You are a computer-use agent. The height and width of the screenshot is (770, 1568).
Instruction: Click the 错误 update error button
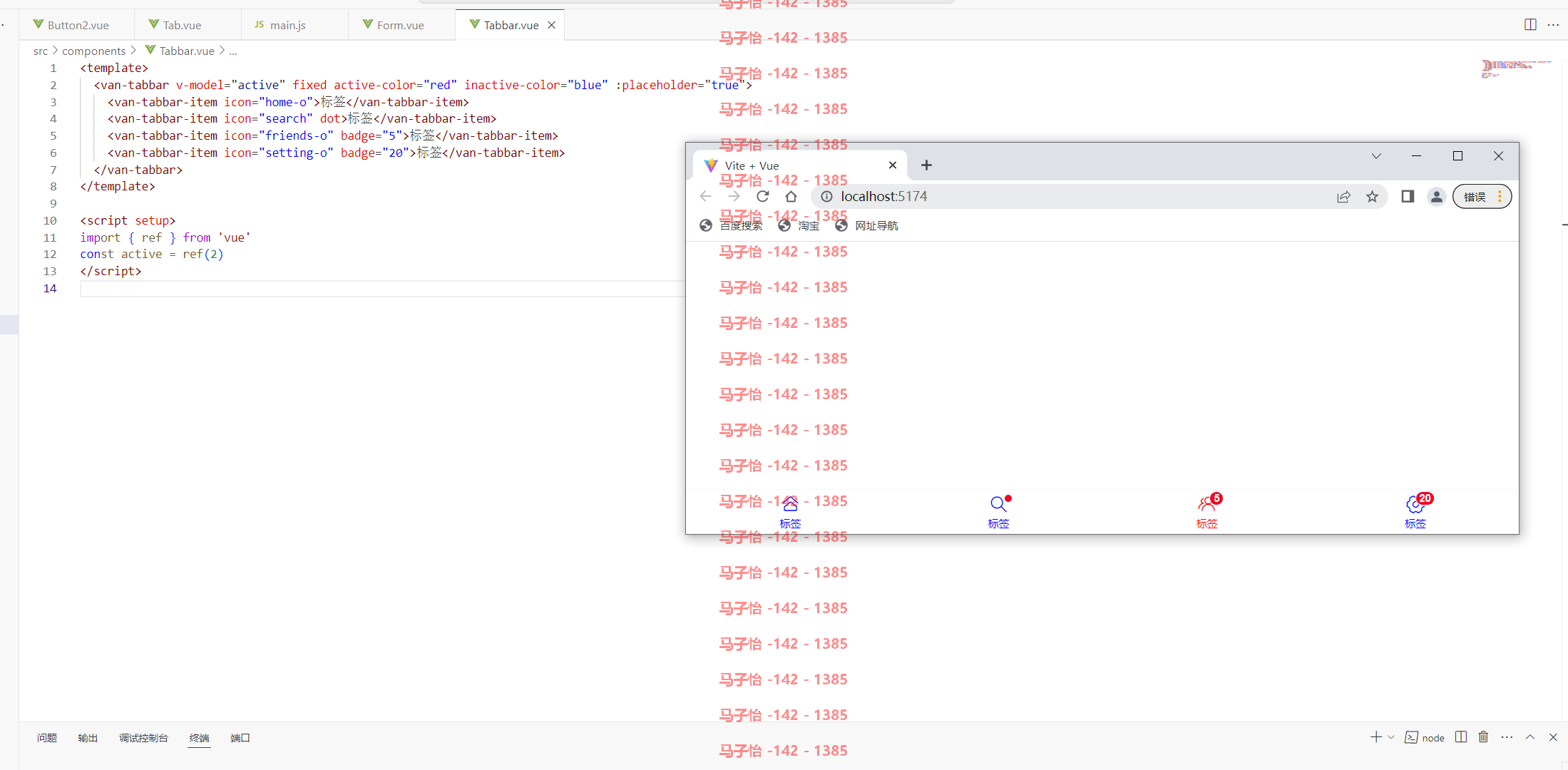1482,197
